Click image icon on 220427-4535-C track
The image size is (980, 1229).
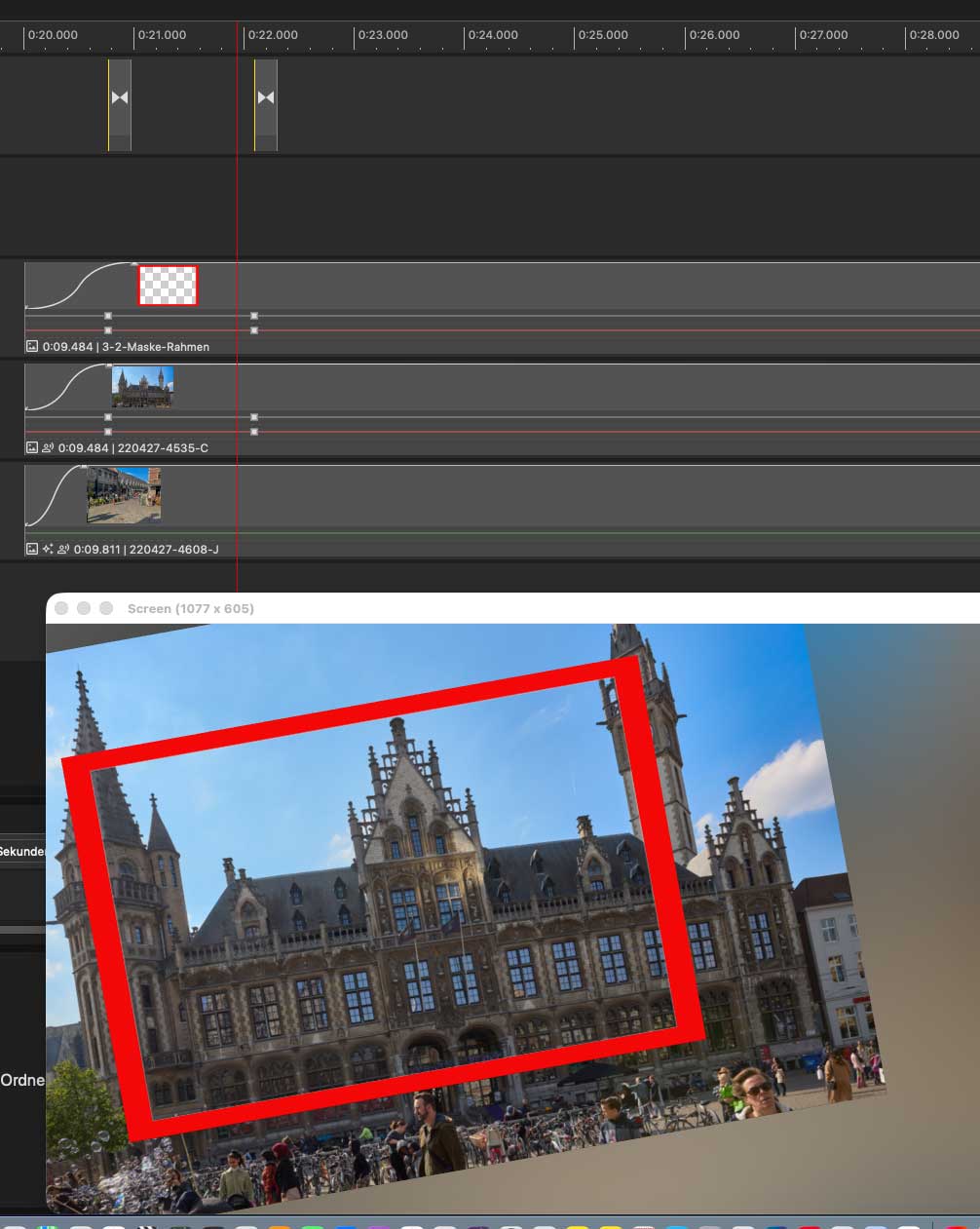tap(32, 447)
